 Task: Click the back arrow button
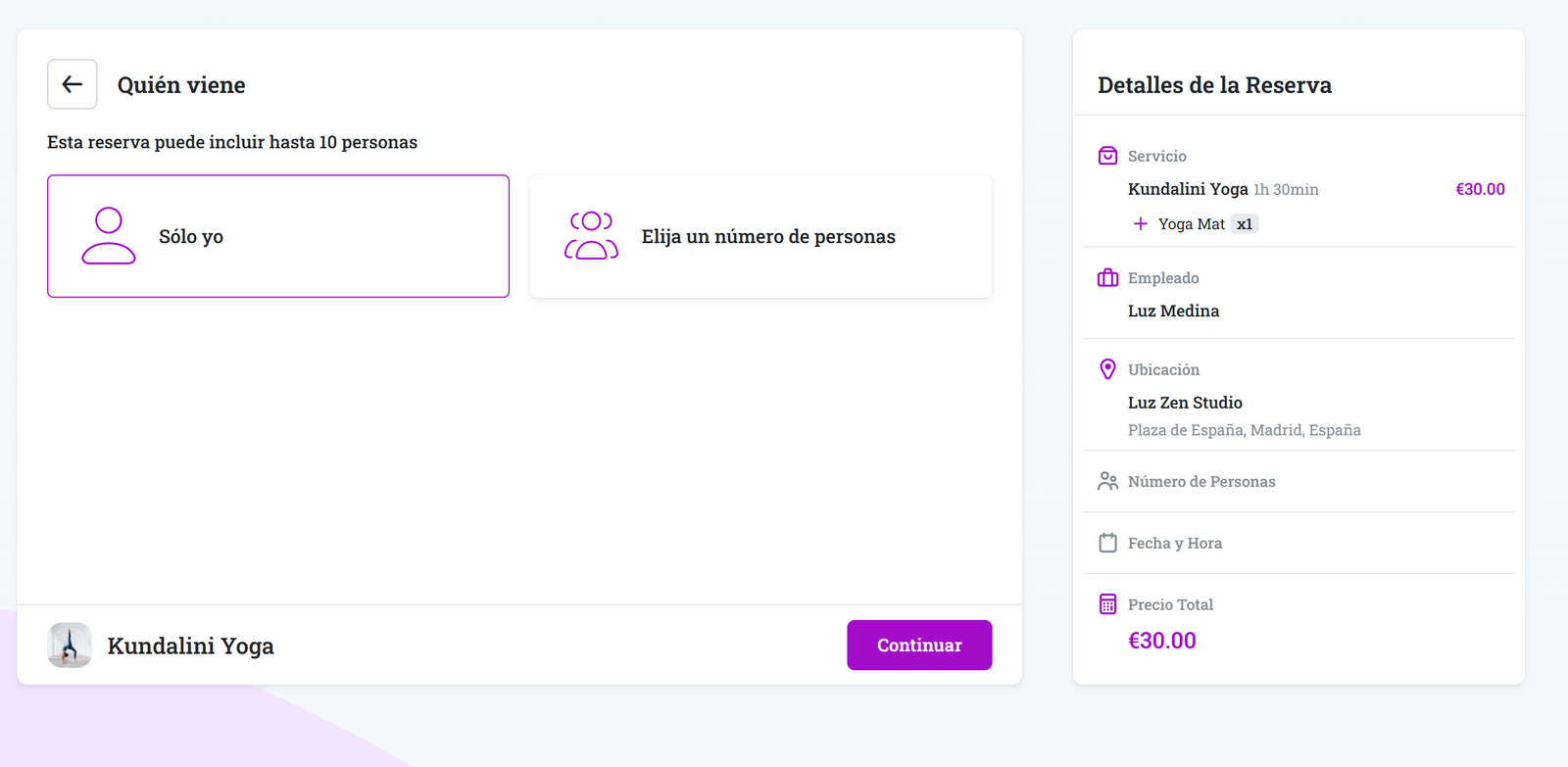click(x=73, y=84)
